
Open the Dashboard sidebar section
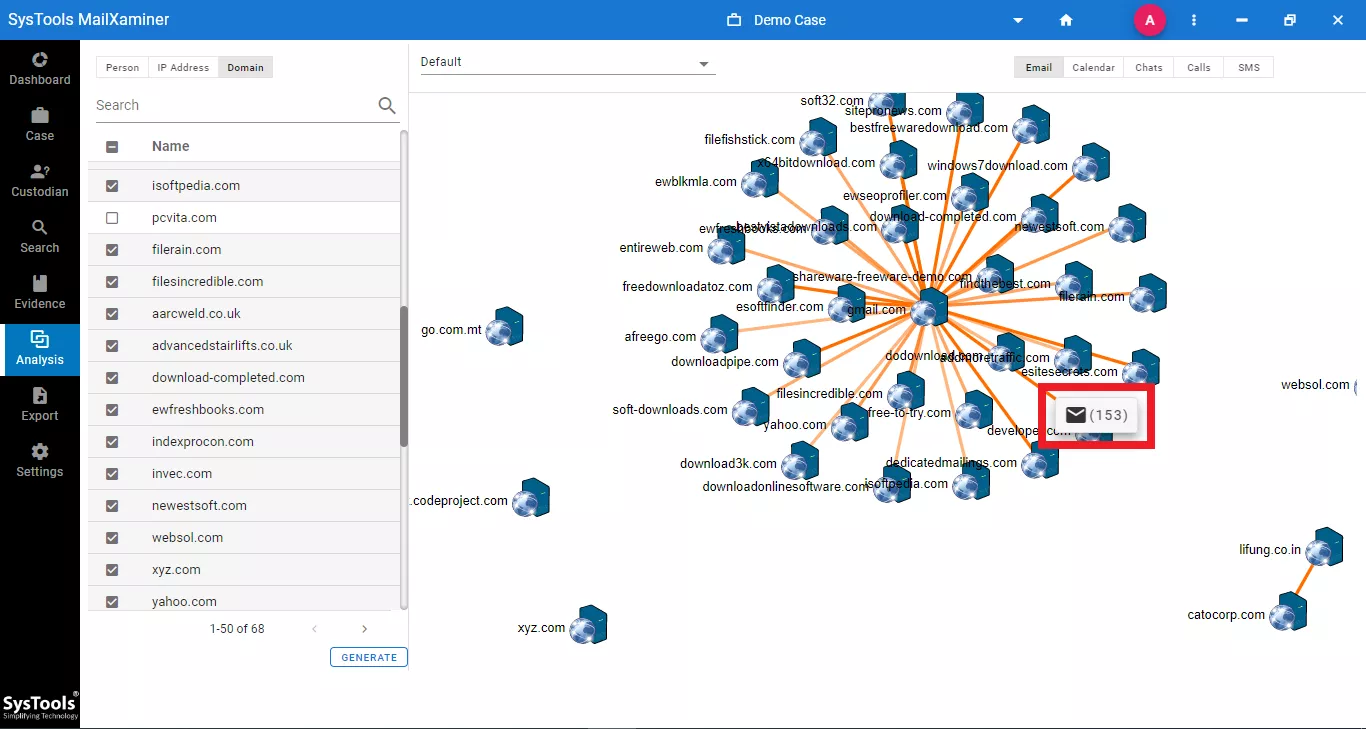(40, 68)
